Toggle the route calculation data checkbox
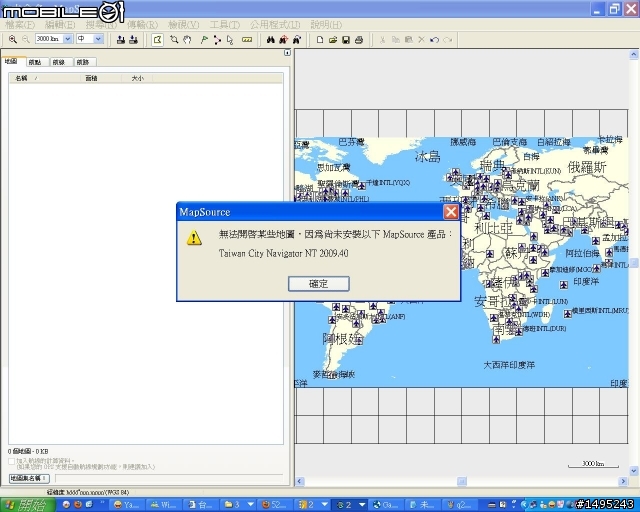The image size is (640, 512). click(11, 461)
